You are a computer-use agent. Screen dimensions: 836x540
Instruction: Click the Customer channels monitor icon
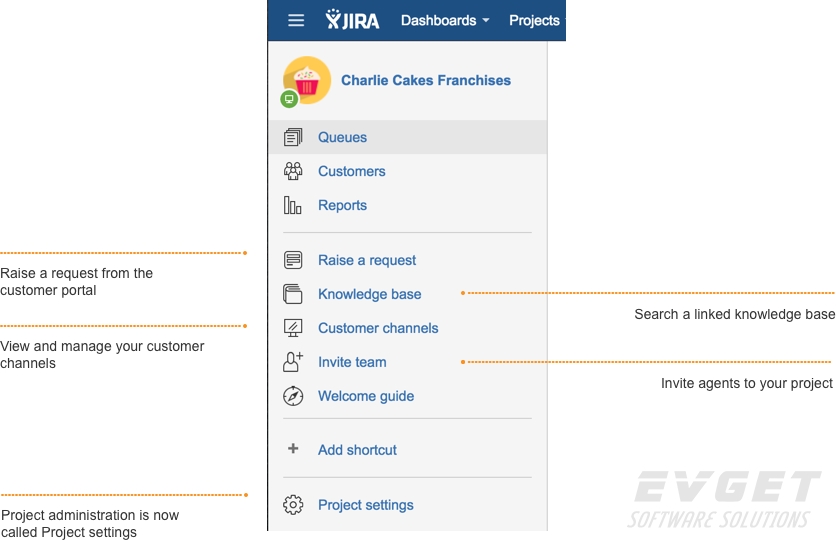coord(293,328)
